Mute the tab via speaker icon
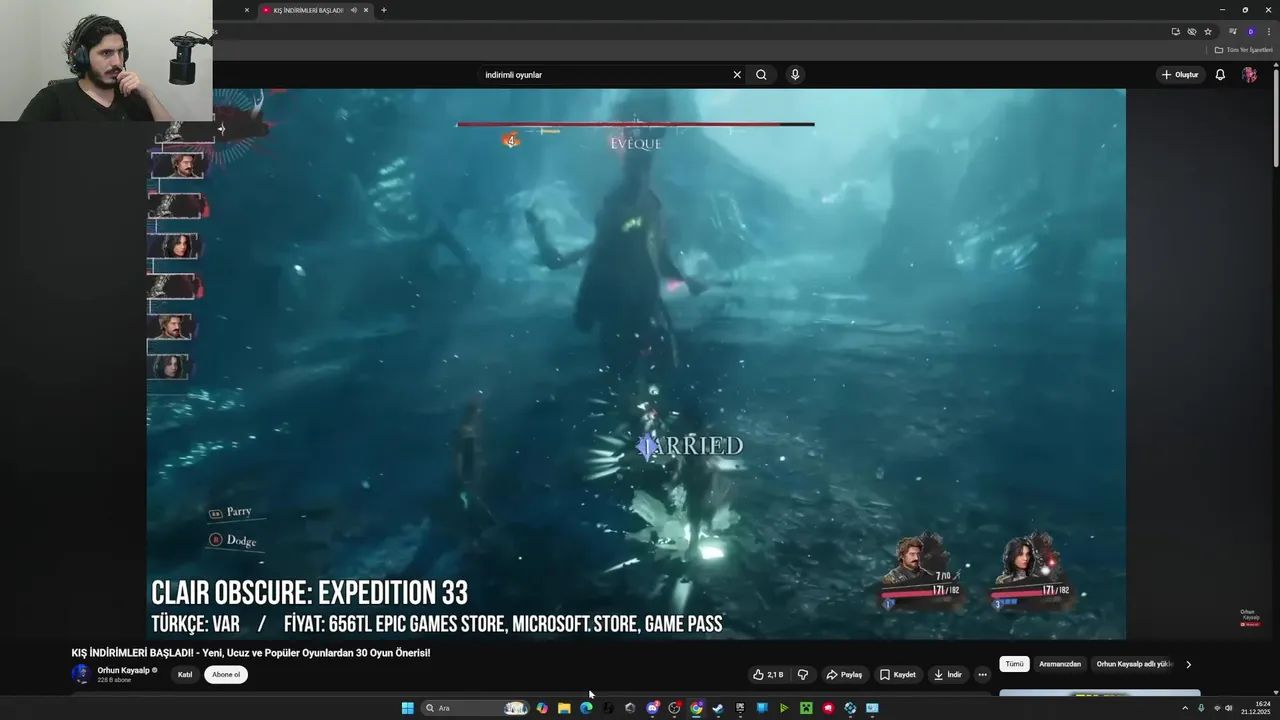Image resolution: width=1280 pixels, height=720 pixels. (x=353, y=10)
